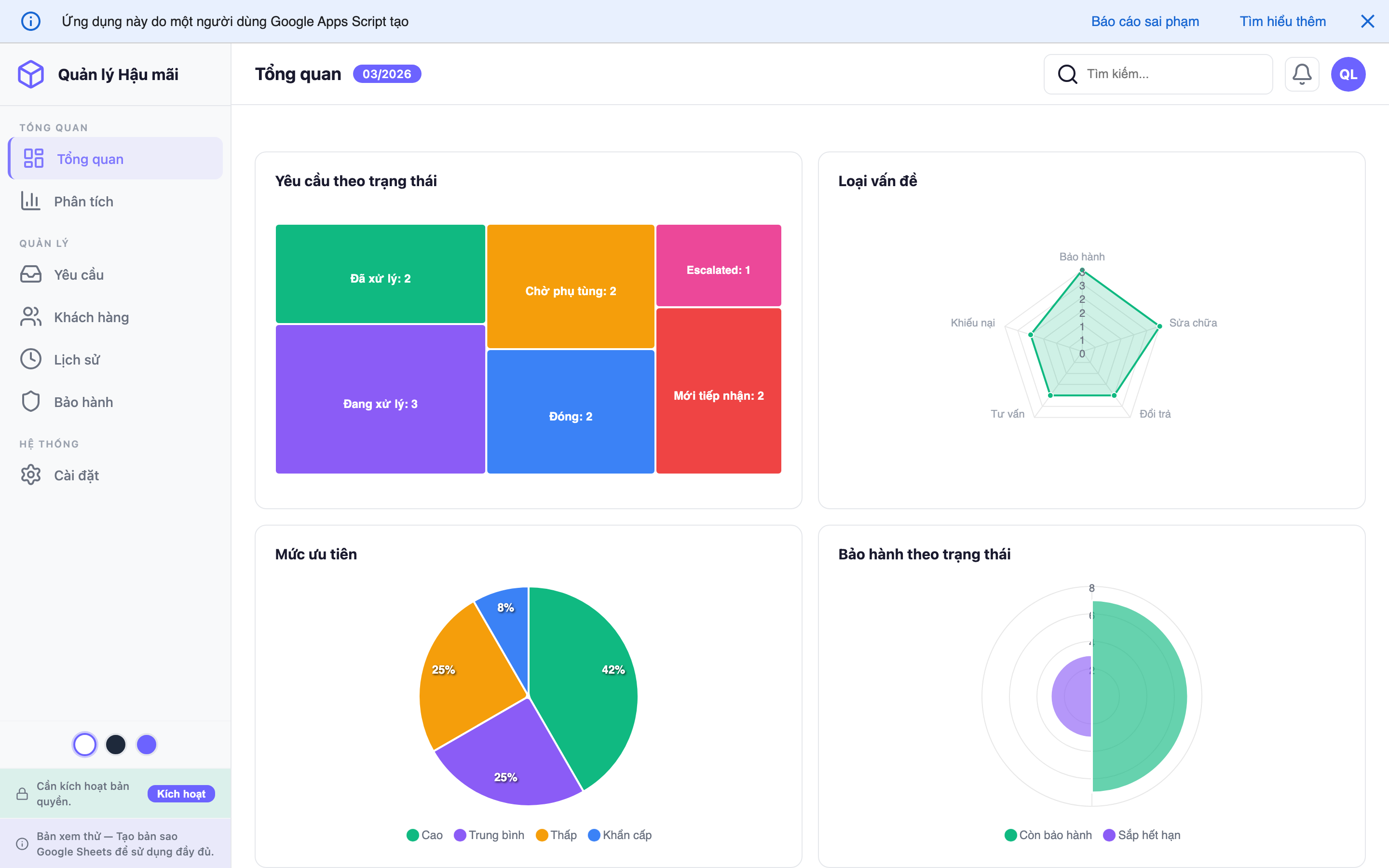The height and width of the screenshot is (868, 1389).
Task: Click the search magnifier icon
Action: coord(1067,74)
